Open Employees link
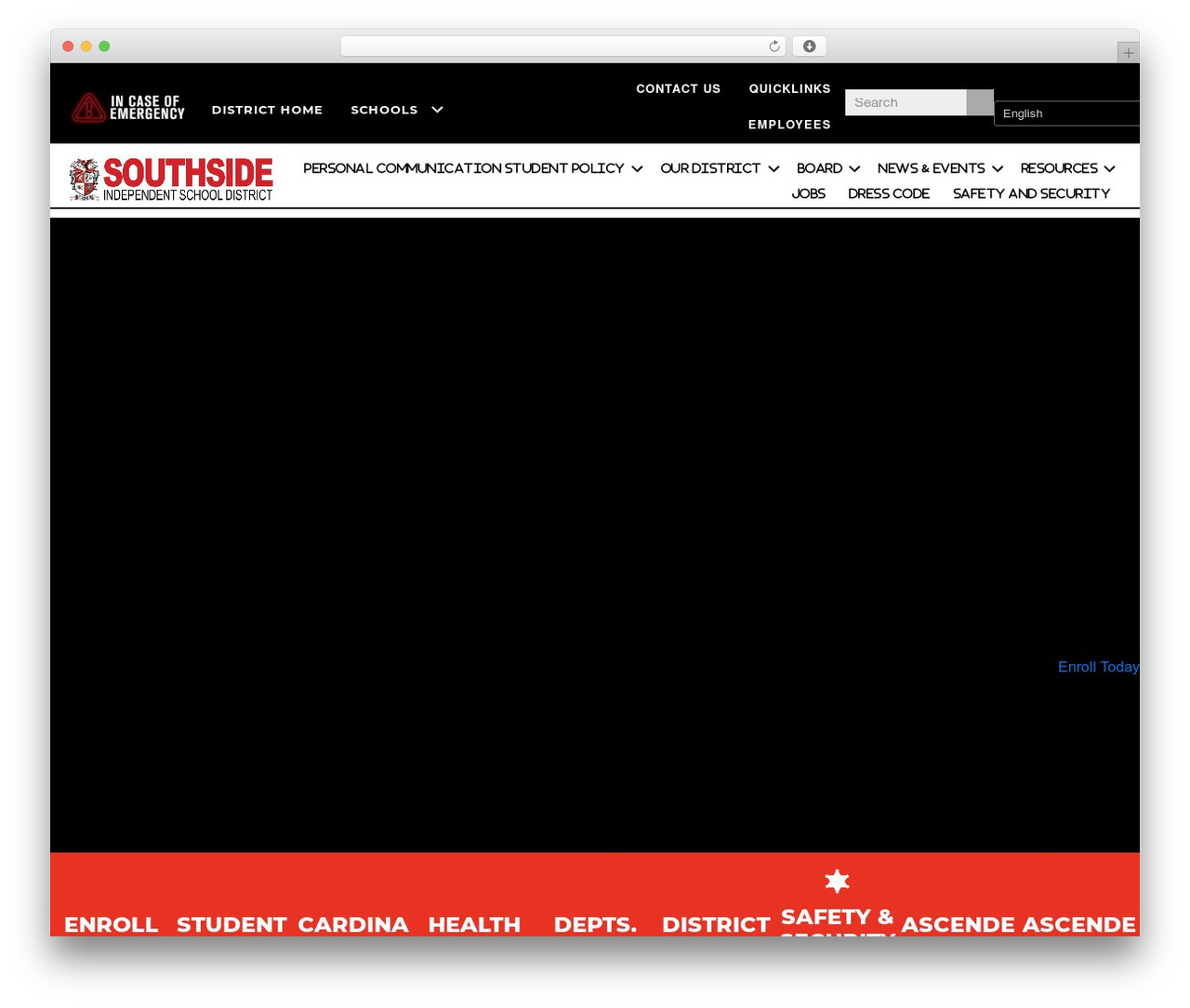Image resolution: width=1190 pixels, height=1008 pixels. (x=789, y=125)
